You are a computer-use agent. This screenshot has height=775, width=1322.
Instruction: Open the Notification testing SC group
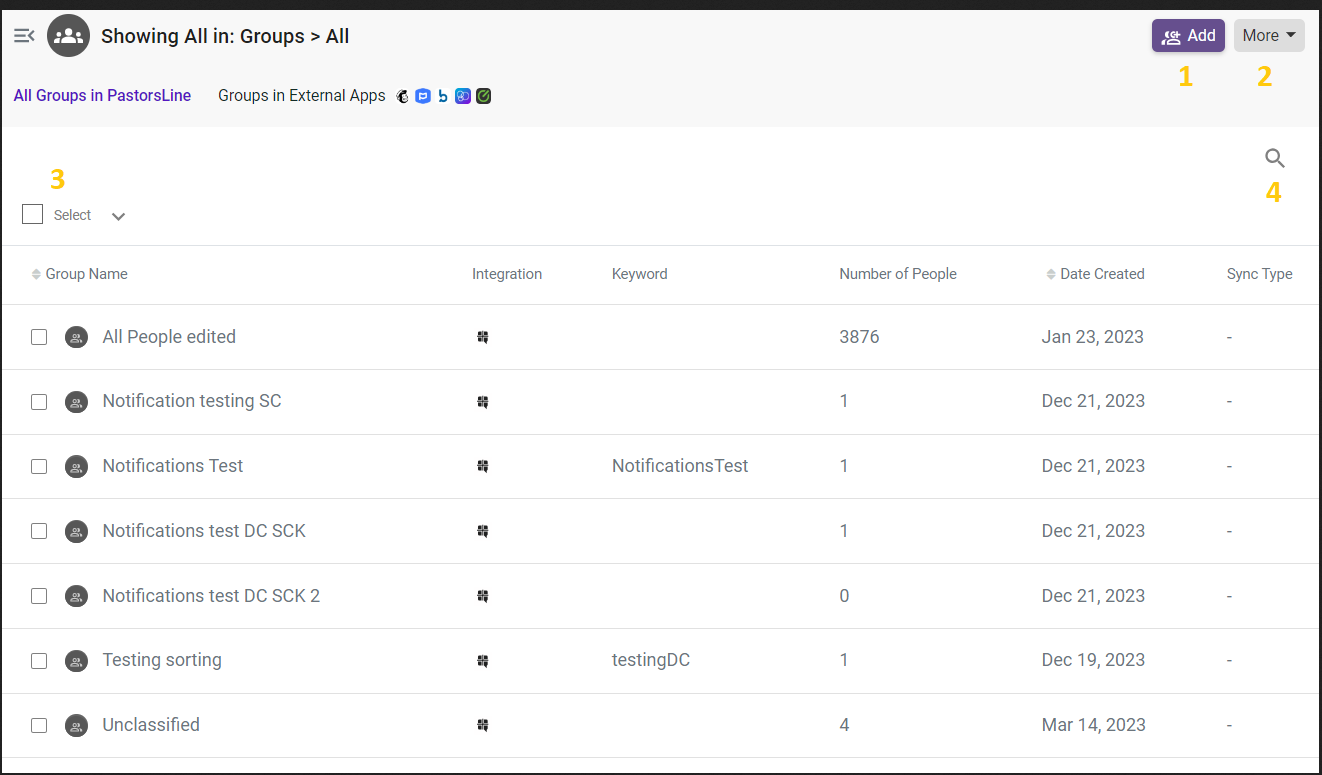[192, 401]
